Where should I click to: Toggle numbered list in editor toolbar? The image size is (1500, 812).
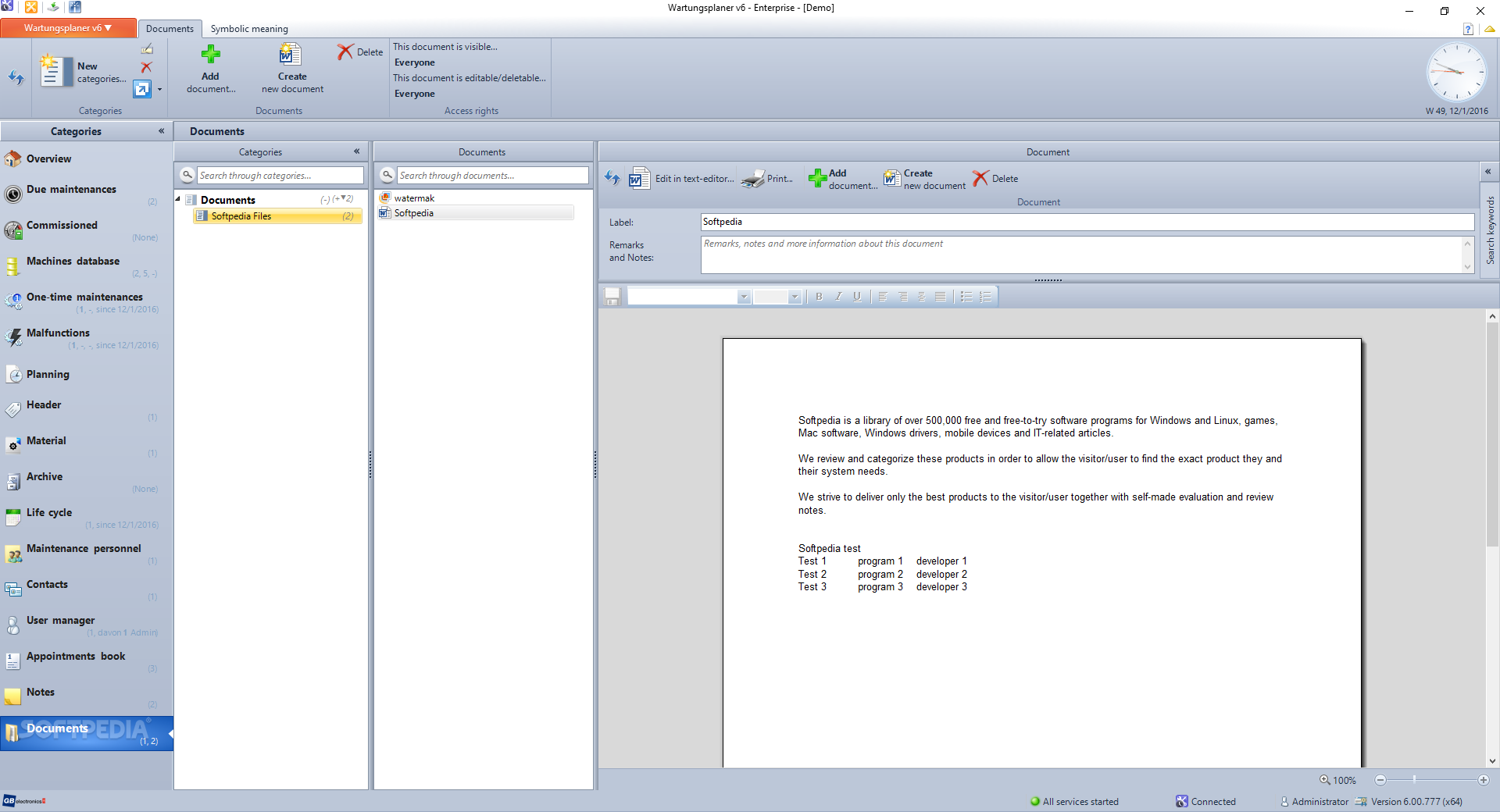tap(985, 297)
